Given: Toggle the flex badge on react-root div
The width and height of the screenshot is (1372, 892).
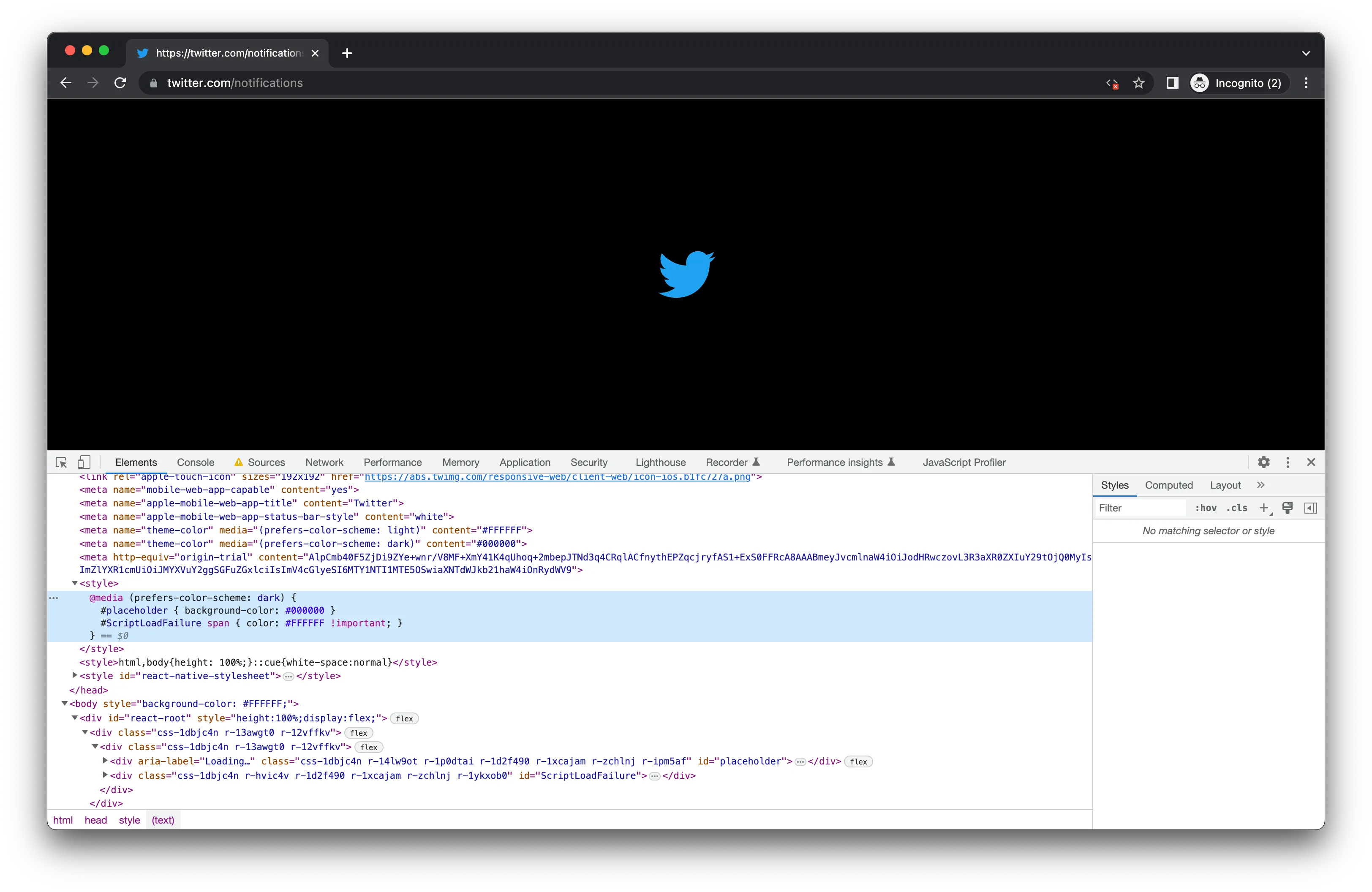Looking at the screenshot, I should pos(404,718).
